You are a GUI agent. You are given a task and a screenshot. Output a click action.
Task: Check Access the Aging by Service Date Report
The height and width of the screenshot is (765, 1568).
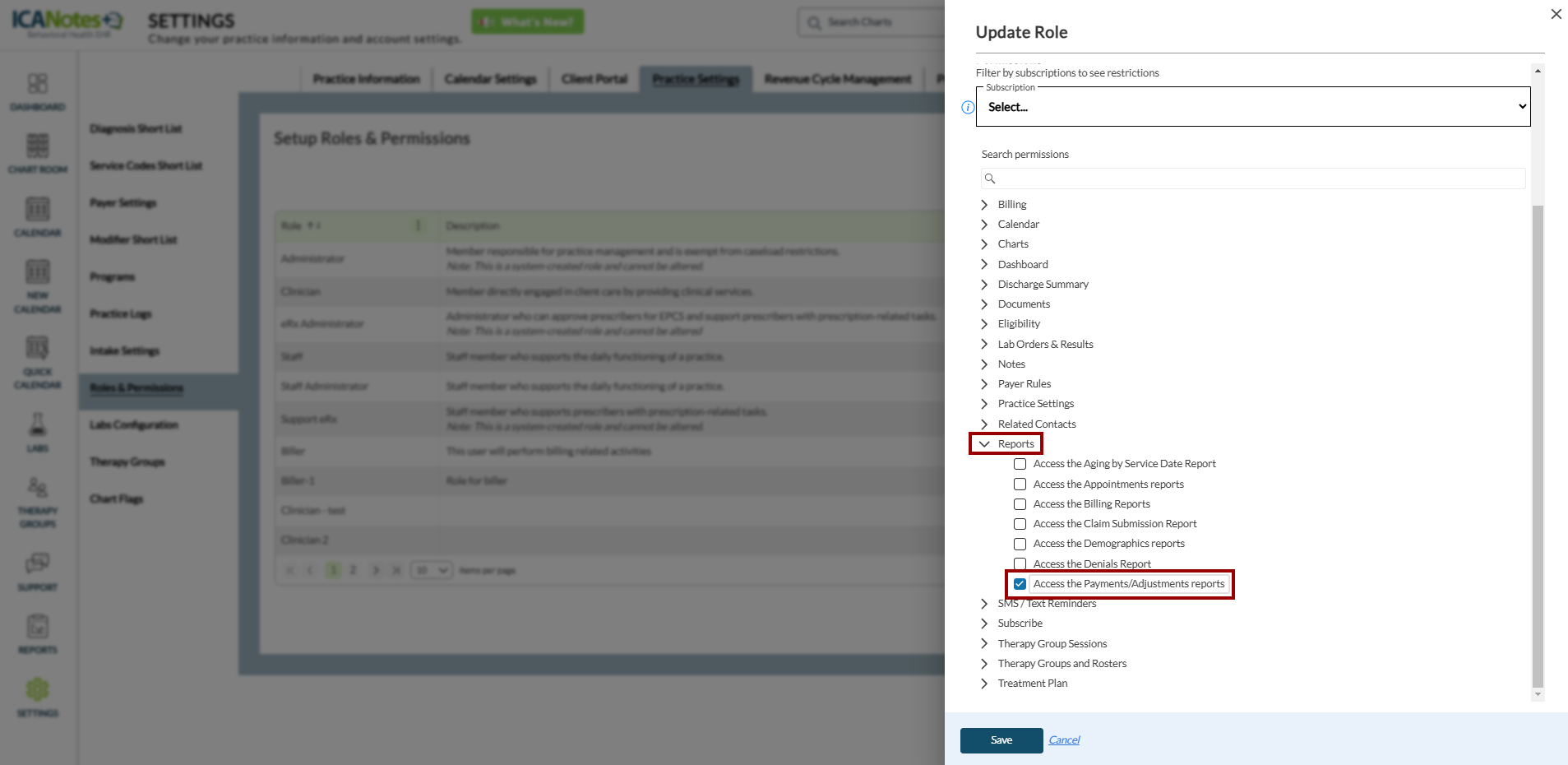click(1020, 464)
